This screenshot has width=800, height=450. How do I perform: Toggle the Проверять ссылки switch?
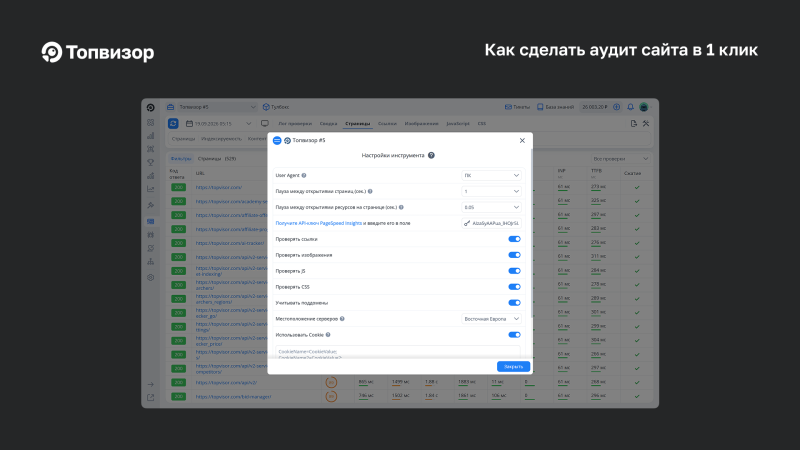[x=514, y=239]
